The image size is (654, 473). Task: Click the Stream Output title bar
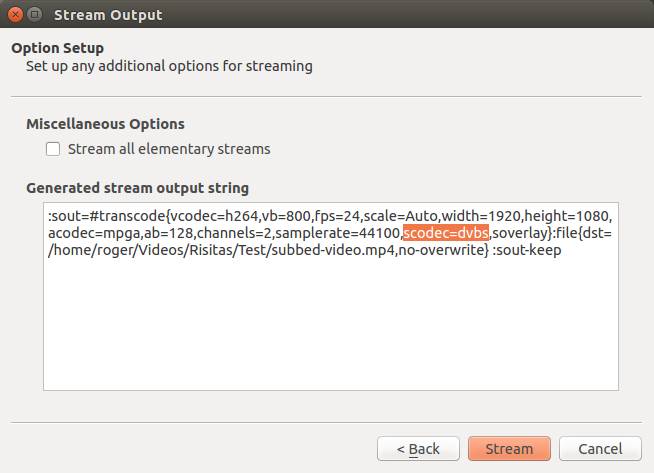click(x=300, y=15)
